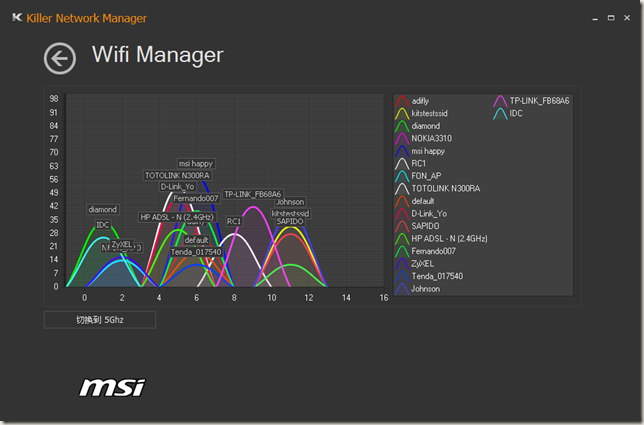
Task: Select the kitstestssid legend text
Action: pyautogui.click(x=430, y=113)
